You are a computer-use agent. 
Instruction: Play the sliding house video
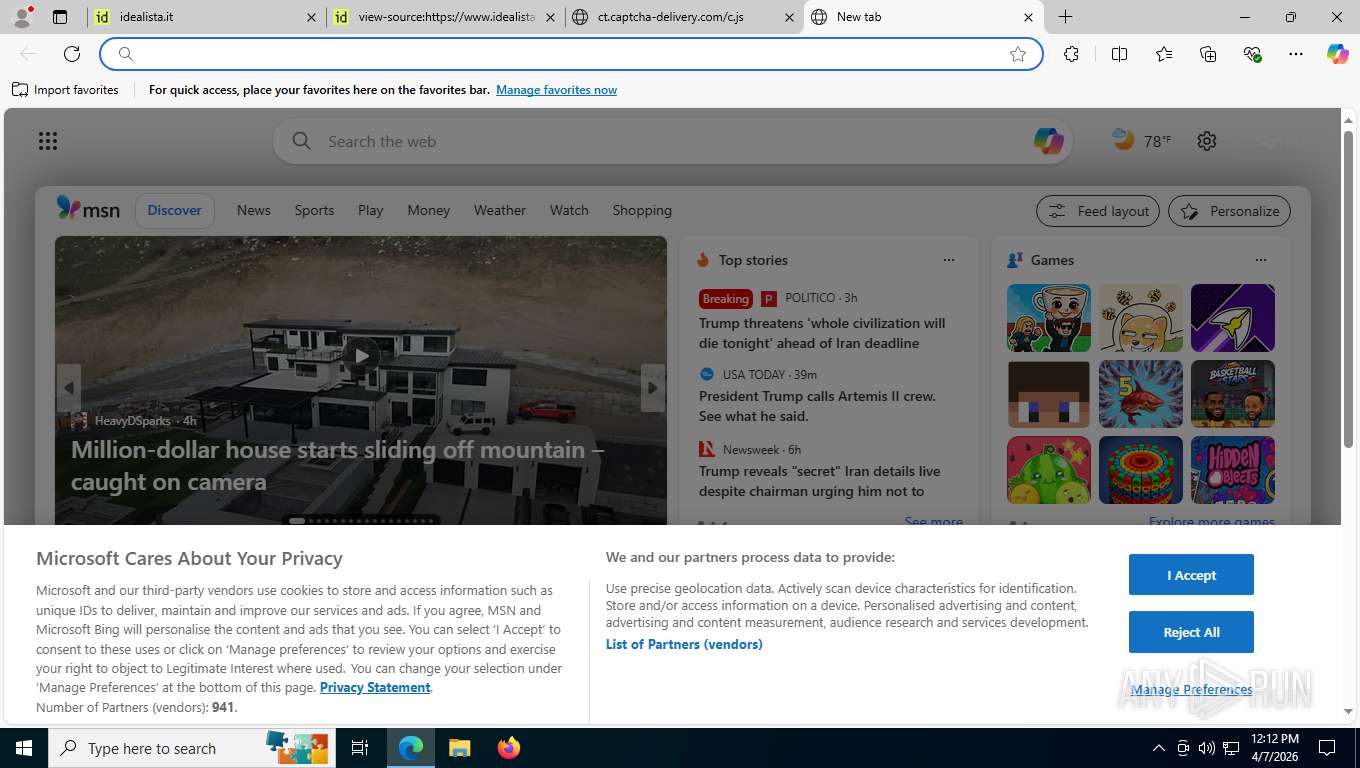pyautogui.click(x=361, y=354)
